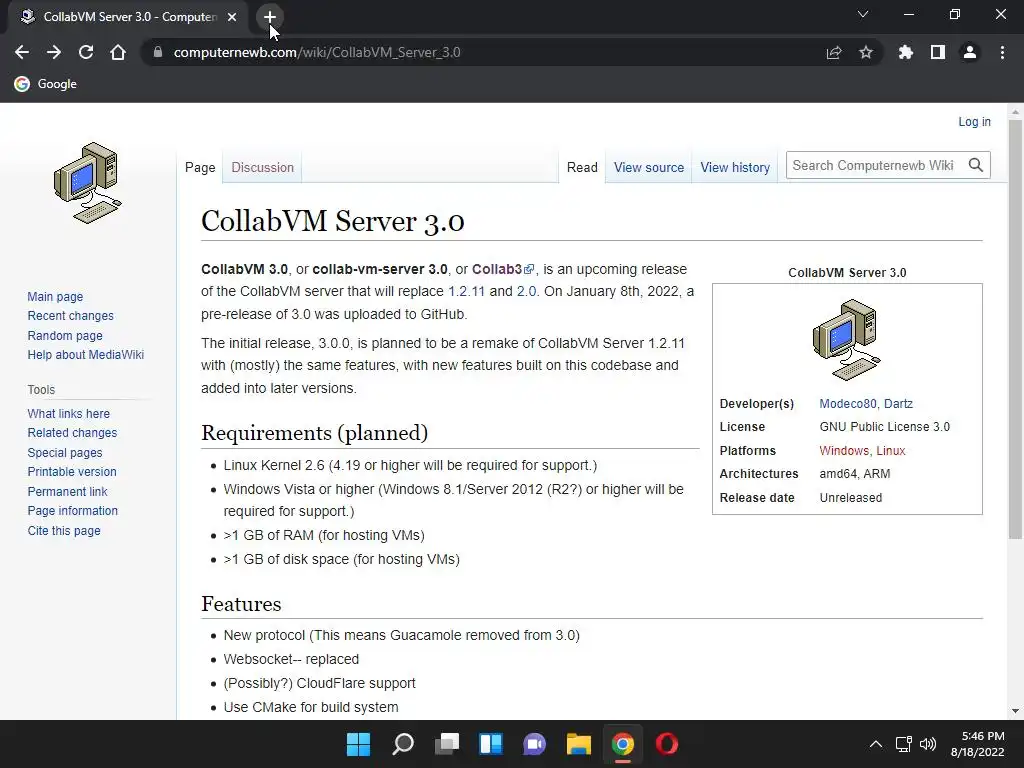
Task: Open developer Modeco80's page
Action: point(848,404)
